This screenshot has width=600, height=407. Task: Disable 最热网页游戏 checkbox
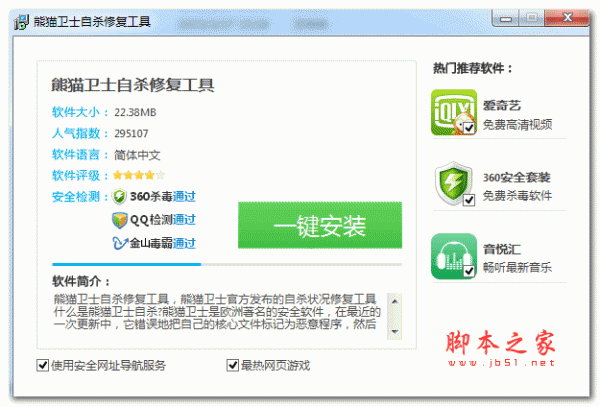(233, 365)
